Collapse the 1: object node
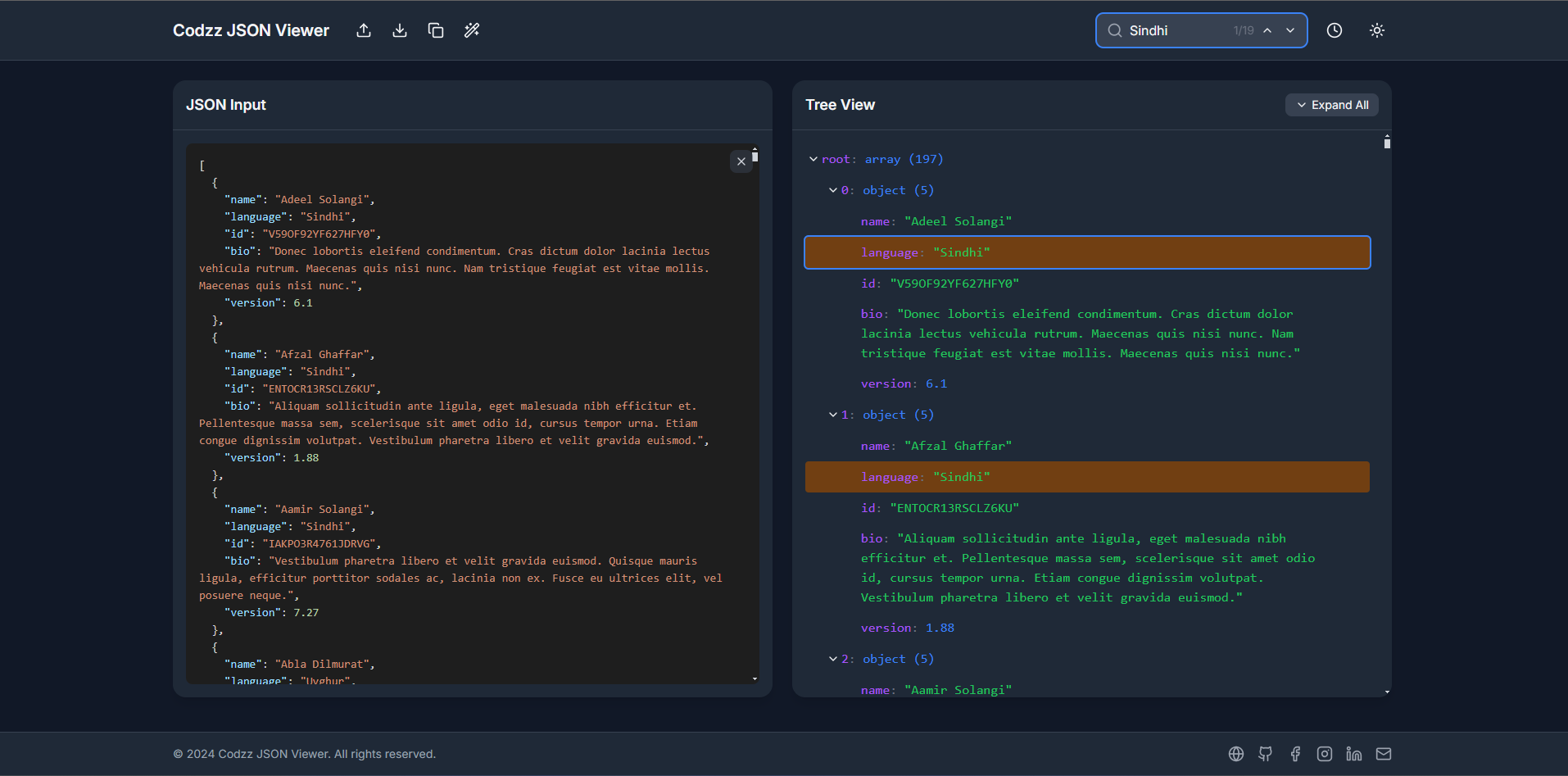This screenshot has height=776, width=1568. [x=833, y=415]
